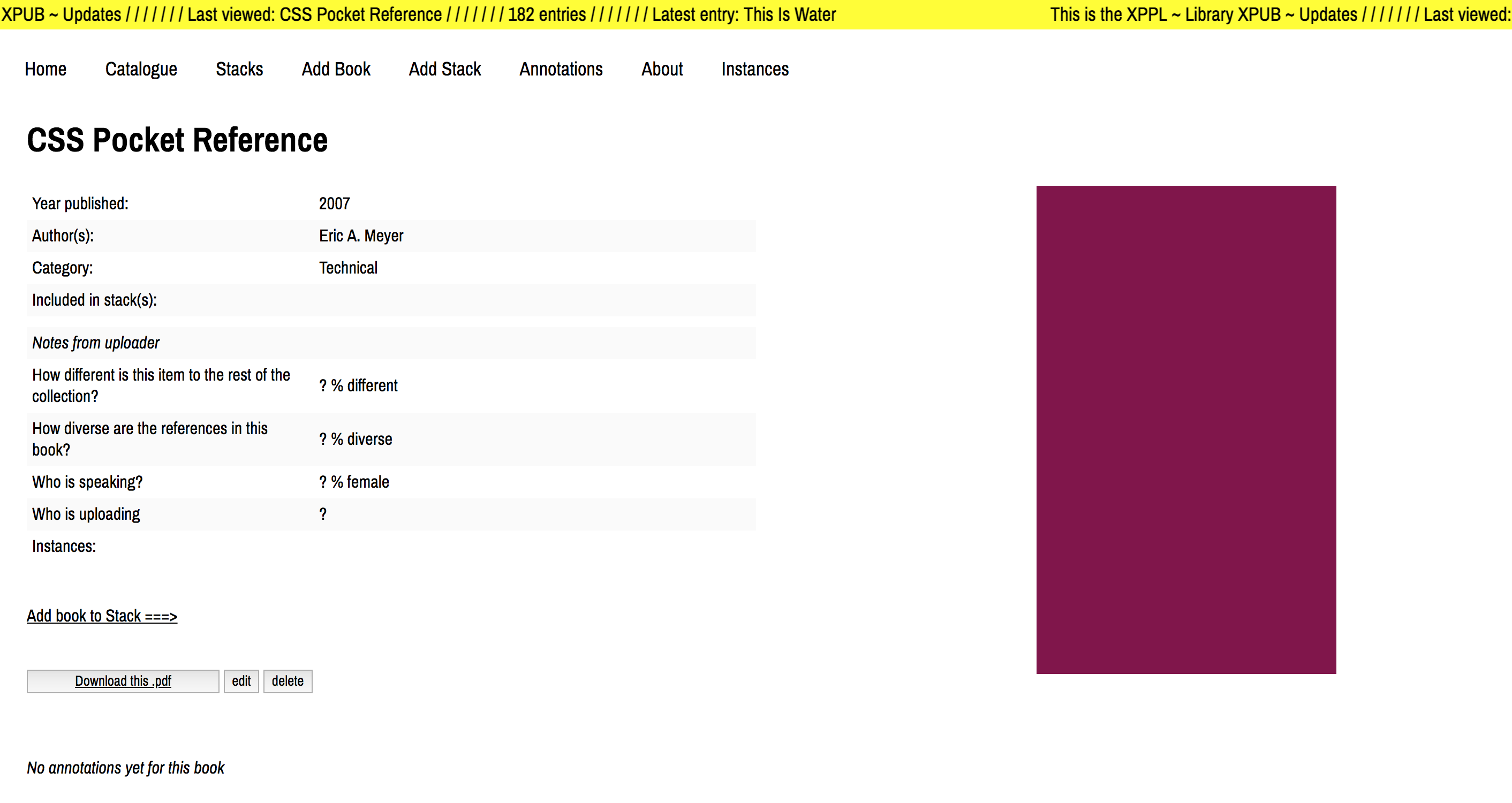Go to the Catalogue page
This screenshot has height=803, width=1512.
(x=141, y=69)
